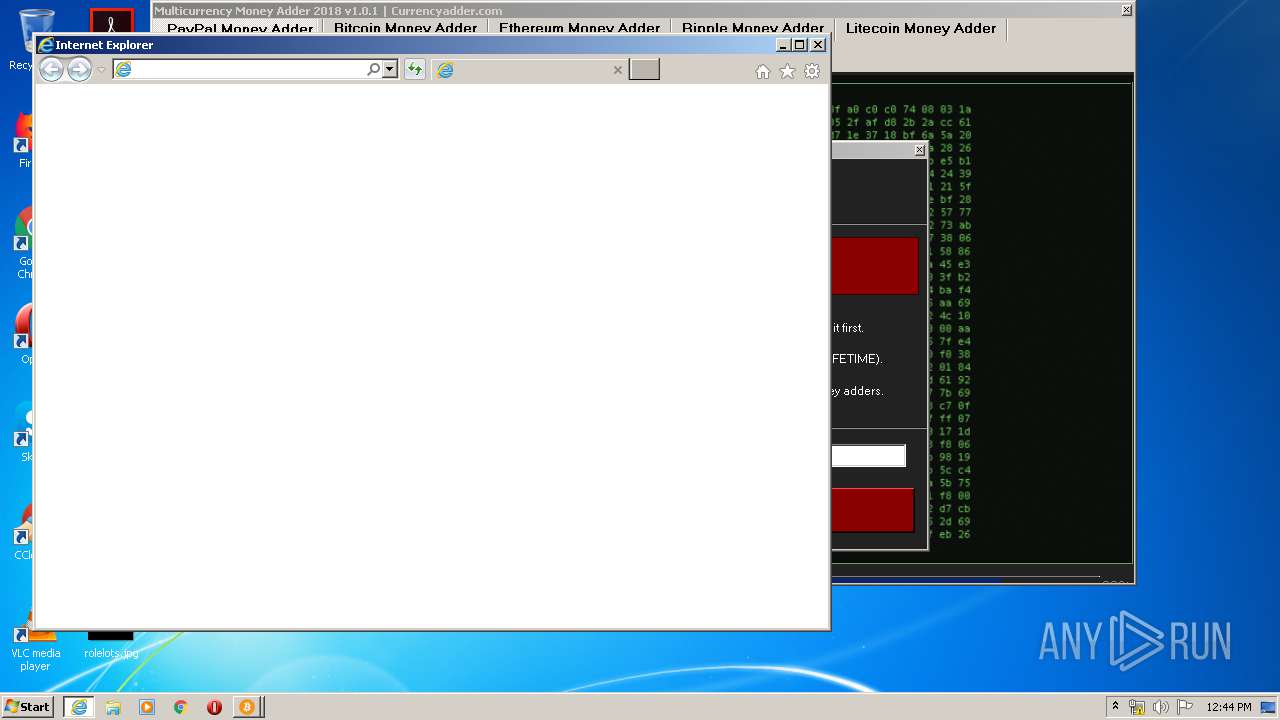Switch to the Bitcoin Money Adder taskbar item
The width and height of the screenshot is (1280, 720).
click(x=246, y=706)
